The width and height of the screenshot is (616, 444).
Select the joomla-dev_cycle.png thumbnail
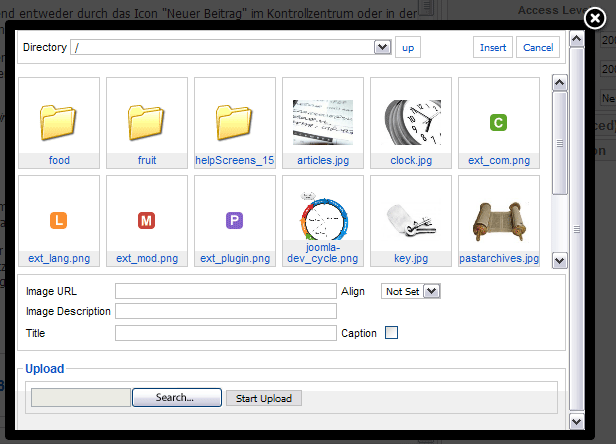(323, 216)
